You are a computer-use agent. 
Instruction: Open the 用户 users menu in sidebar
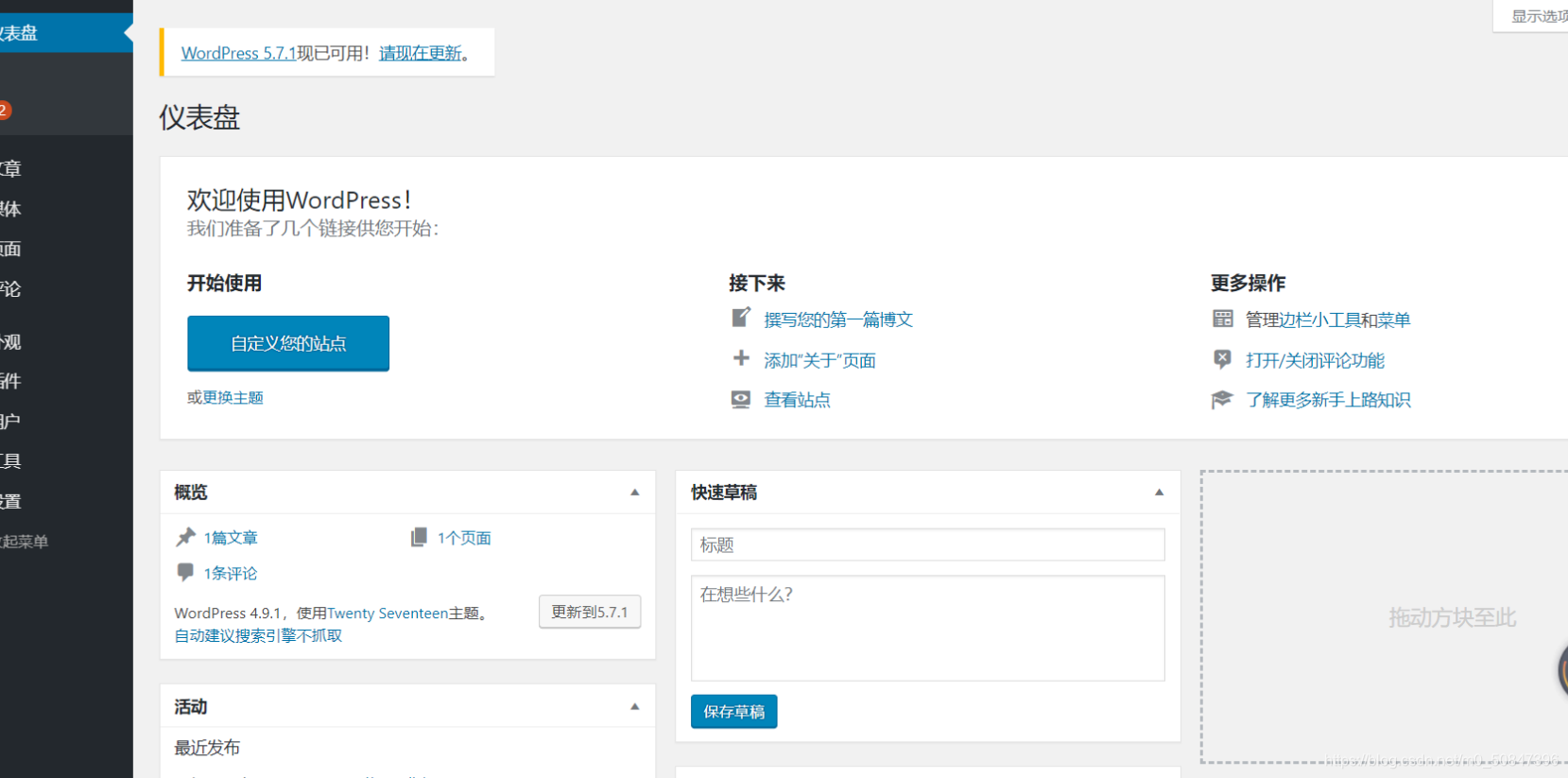coord(66,421)
